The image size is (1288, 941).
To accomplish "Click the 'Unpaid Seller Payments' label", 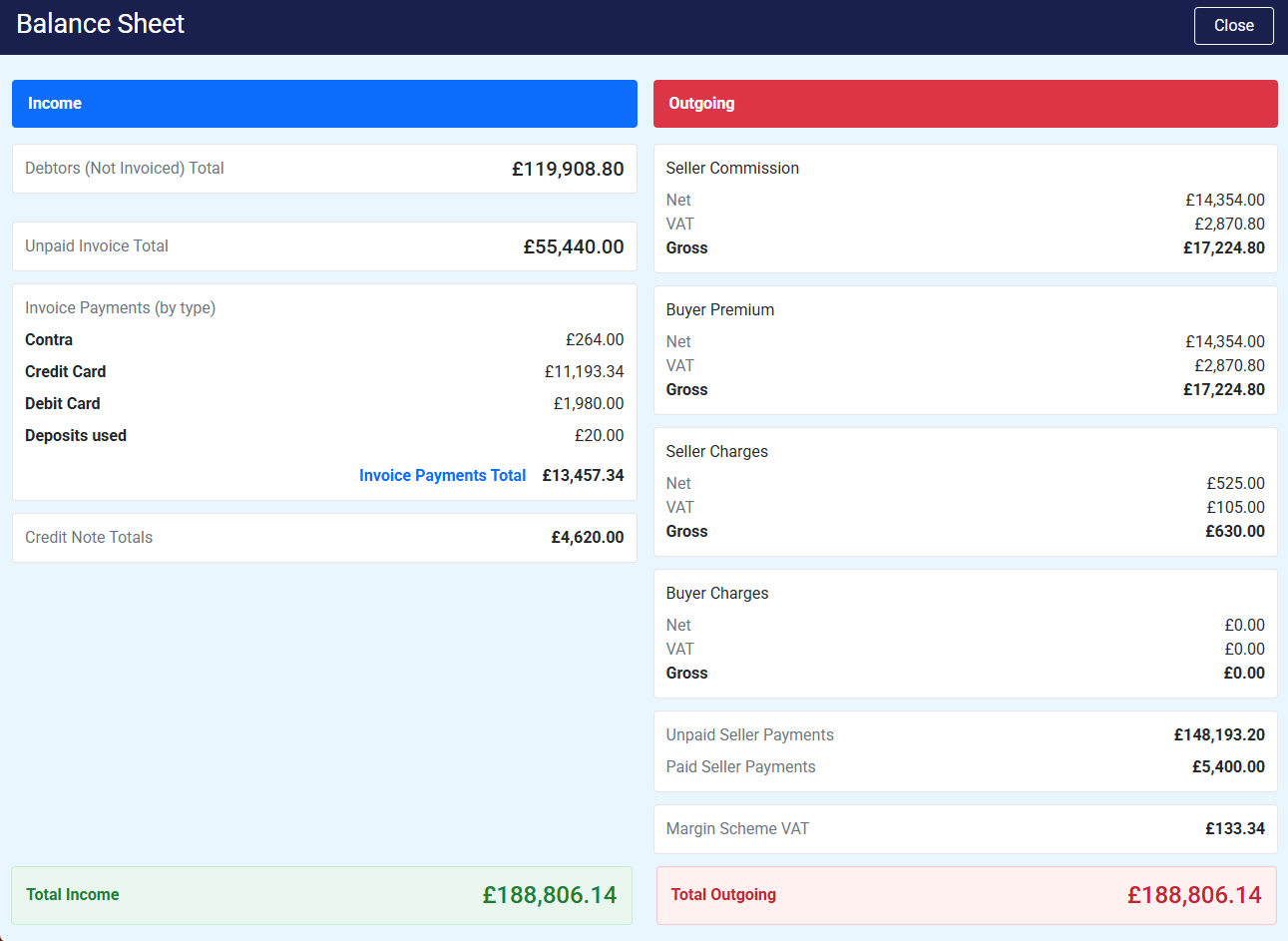I will point(750,735).
